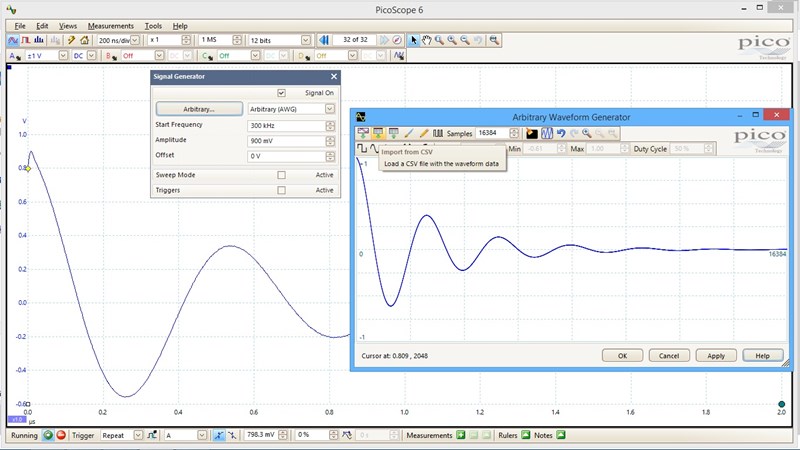The width and height of the screenshot is (800, 450).
Task: Stop capture with red stop button
Action: pyautogui.click(x=61, y=435)
